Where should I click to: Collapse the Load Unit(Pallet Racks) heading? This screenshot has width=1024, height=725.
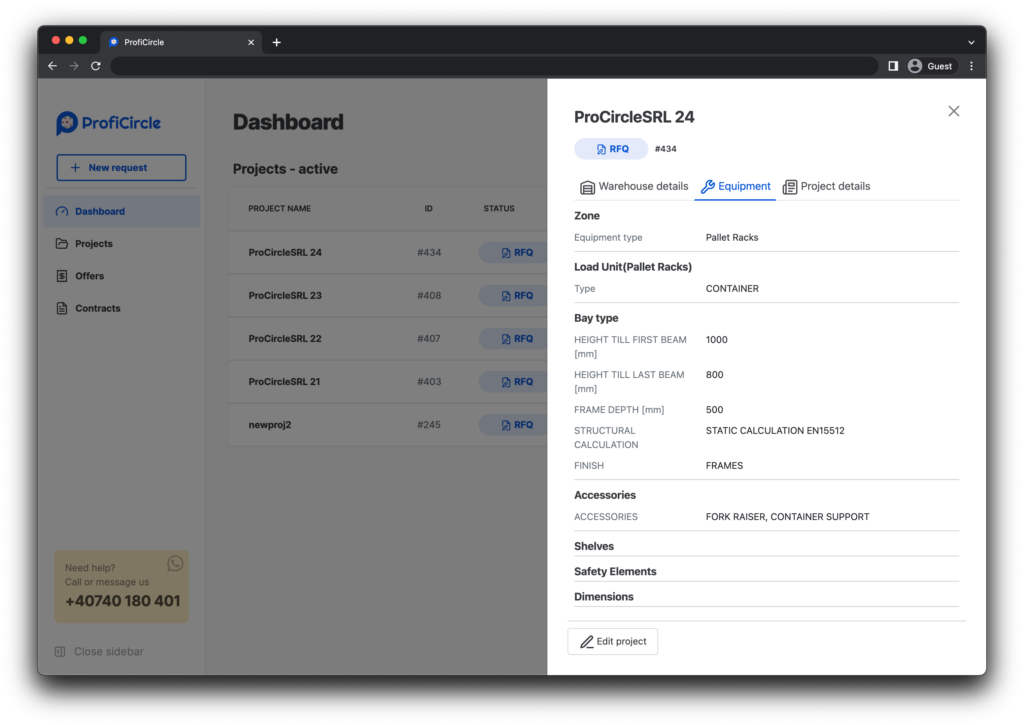coord(633,267)
